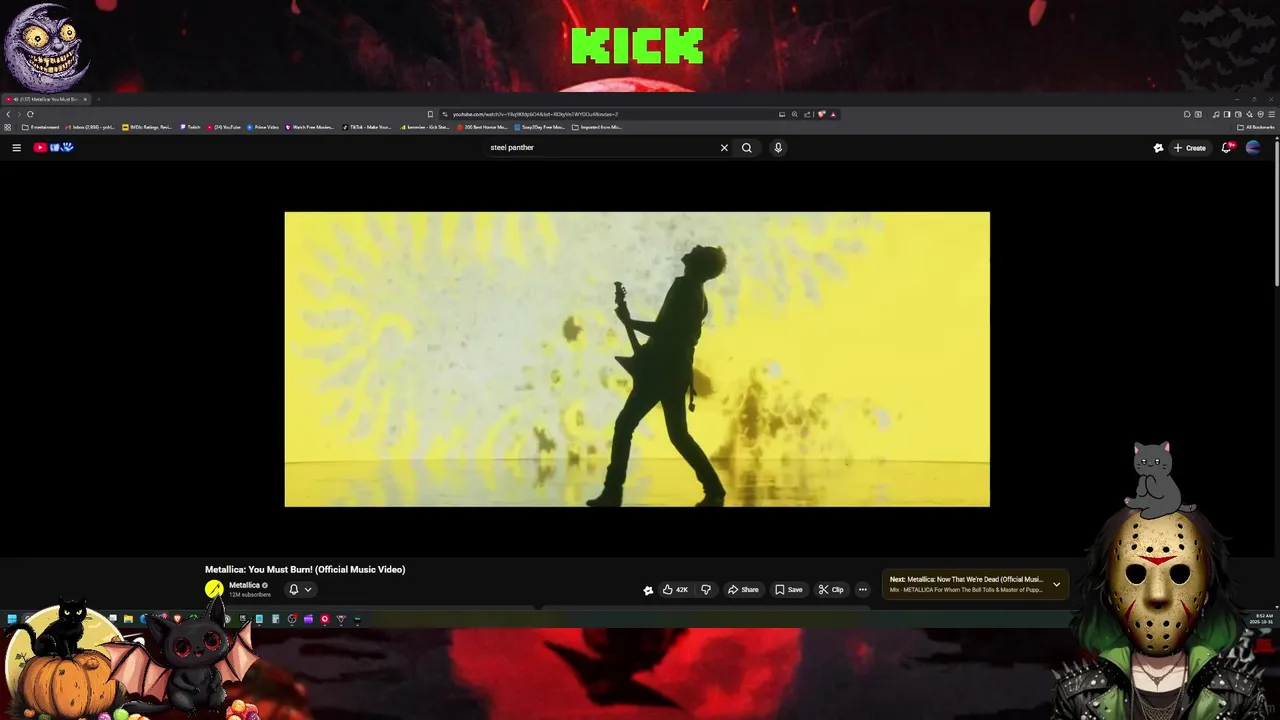Close the Metallica browser tab
Screen dimensions: 1280x720
pyautogui.click(x=85, y=99)
